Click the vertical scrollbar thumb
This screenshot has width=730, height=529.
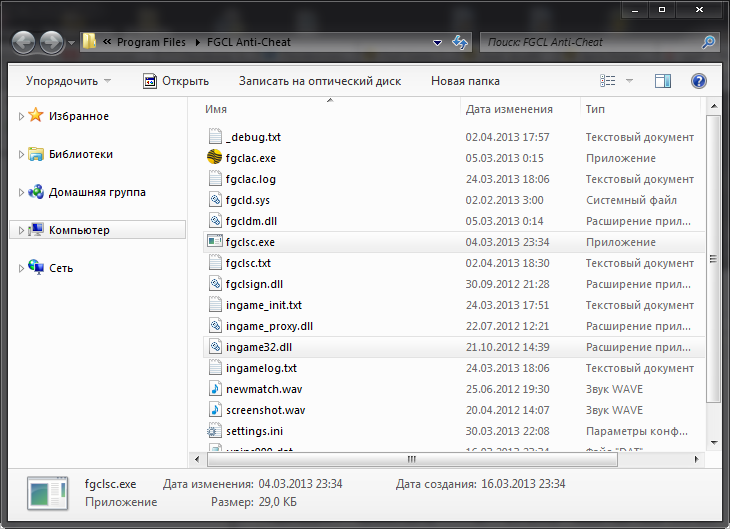pyautogui.click(x=713, y=259)
